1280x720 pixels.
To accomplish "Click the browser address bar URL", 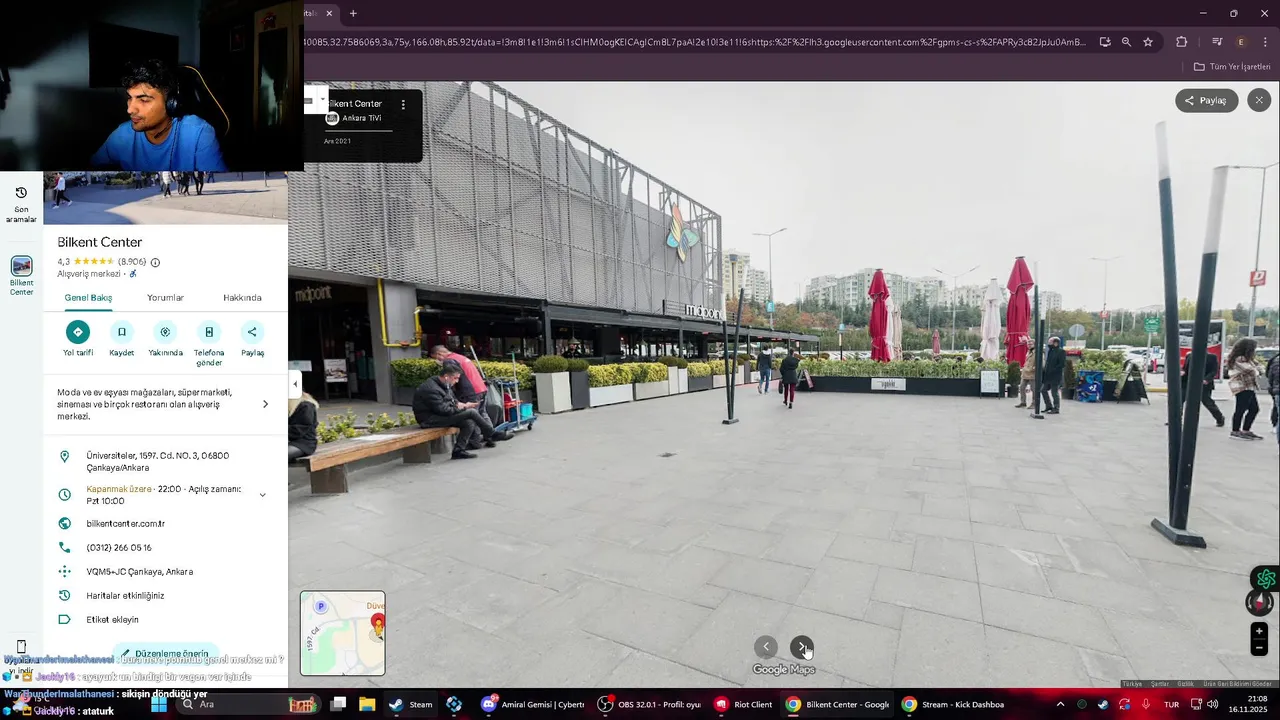I will (x=694, y=42).
